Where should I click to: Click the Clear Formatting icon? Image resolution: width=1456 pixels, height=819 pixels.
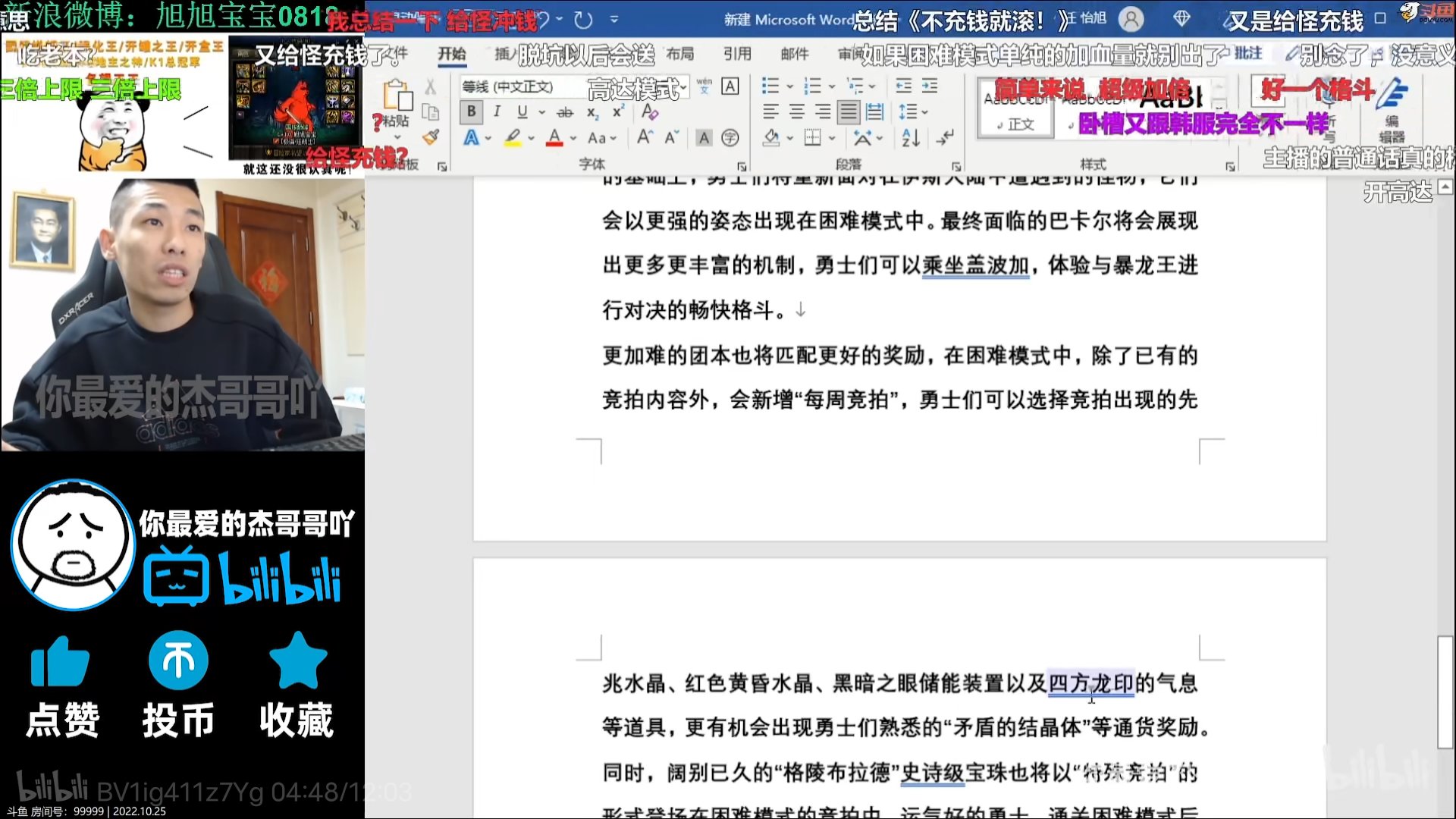[649, 112]
